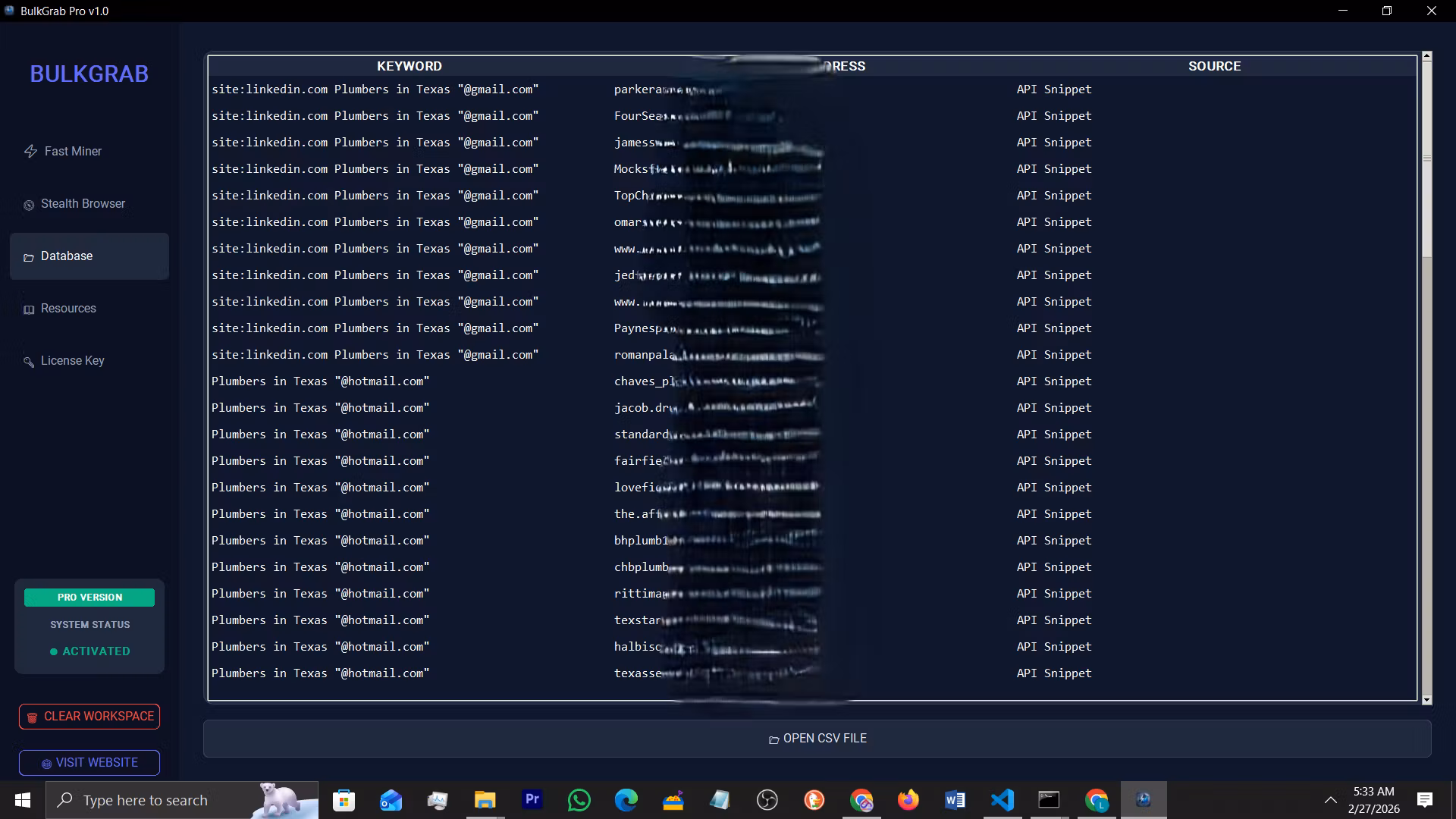The height and width of the screenshot is (819, 1456).
Task: Open the Command Prompt from the taskbar
Action: [x=1049, y=800]
